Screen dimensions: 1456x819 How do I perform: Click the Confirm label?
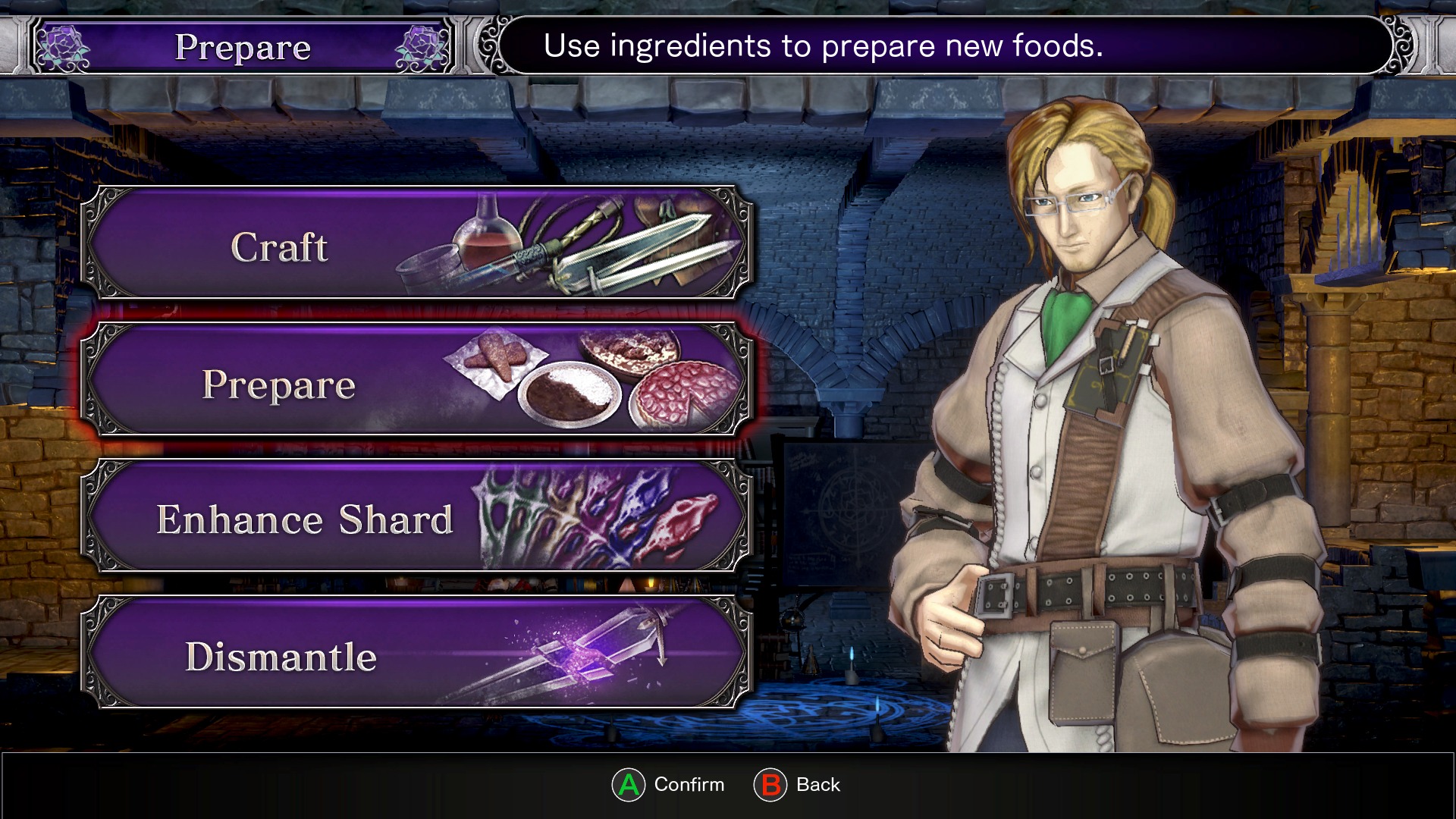coord(689,785)
